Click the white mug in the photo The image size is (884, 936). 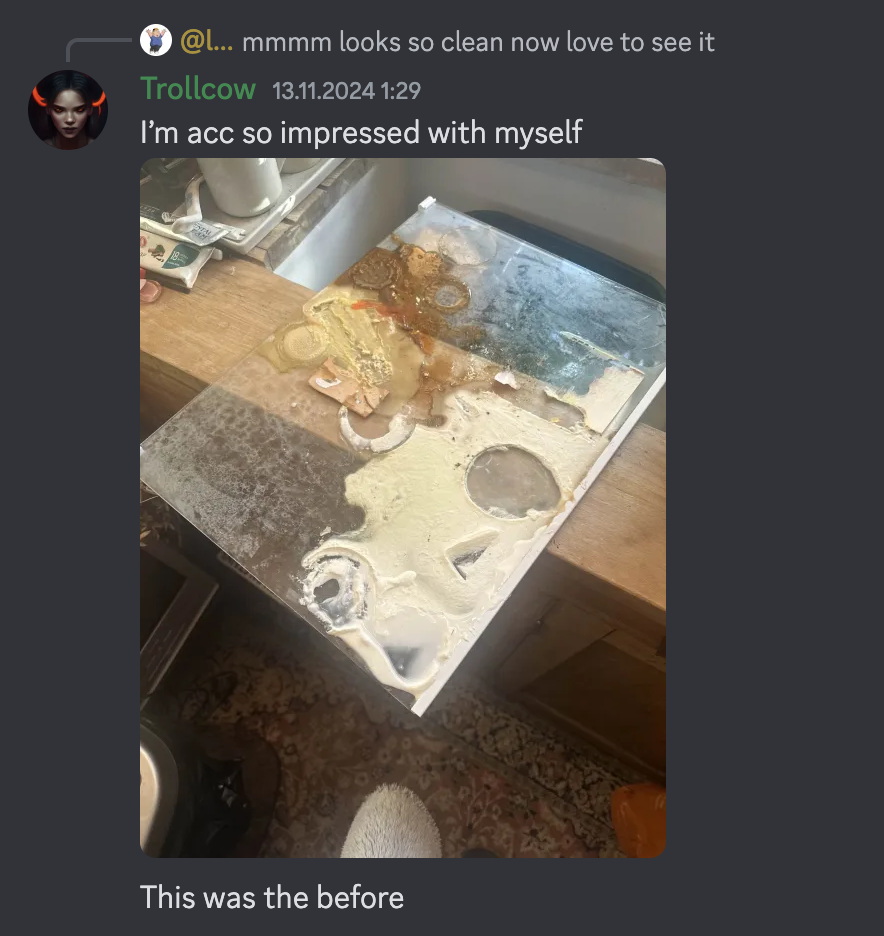coord(240,185)
